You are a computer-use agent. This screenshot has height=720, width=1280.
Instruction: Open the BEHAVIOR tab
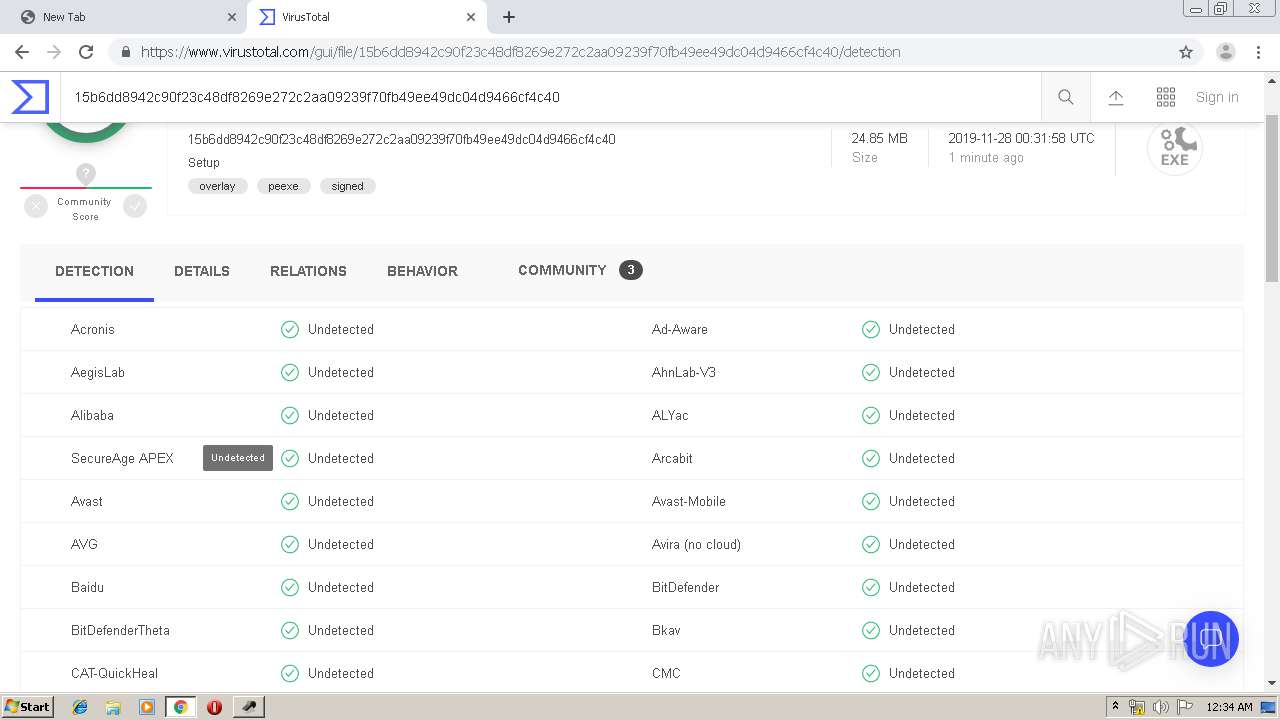pyautogui.click(x=422, y=271)
